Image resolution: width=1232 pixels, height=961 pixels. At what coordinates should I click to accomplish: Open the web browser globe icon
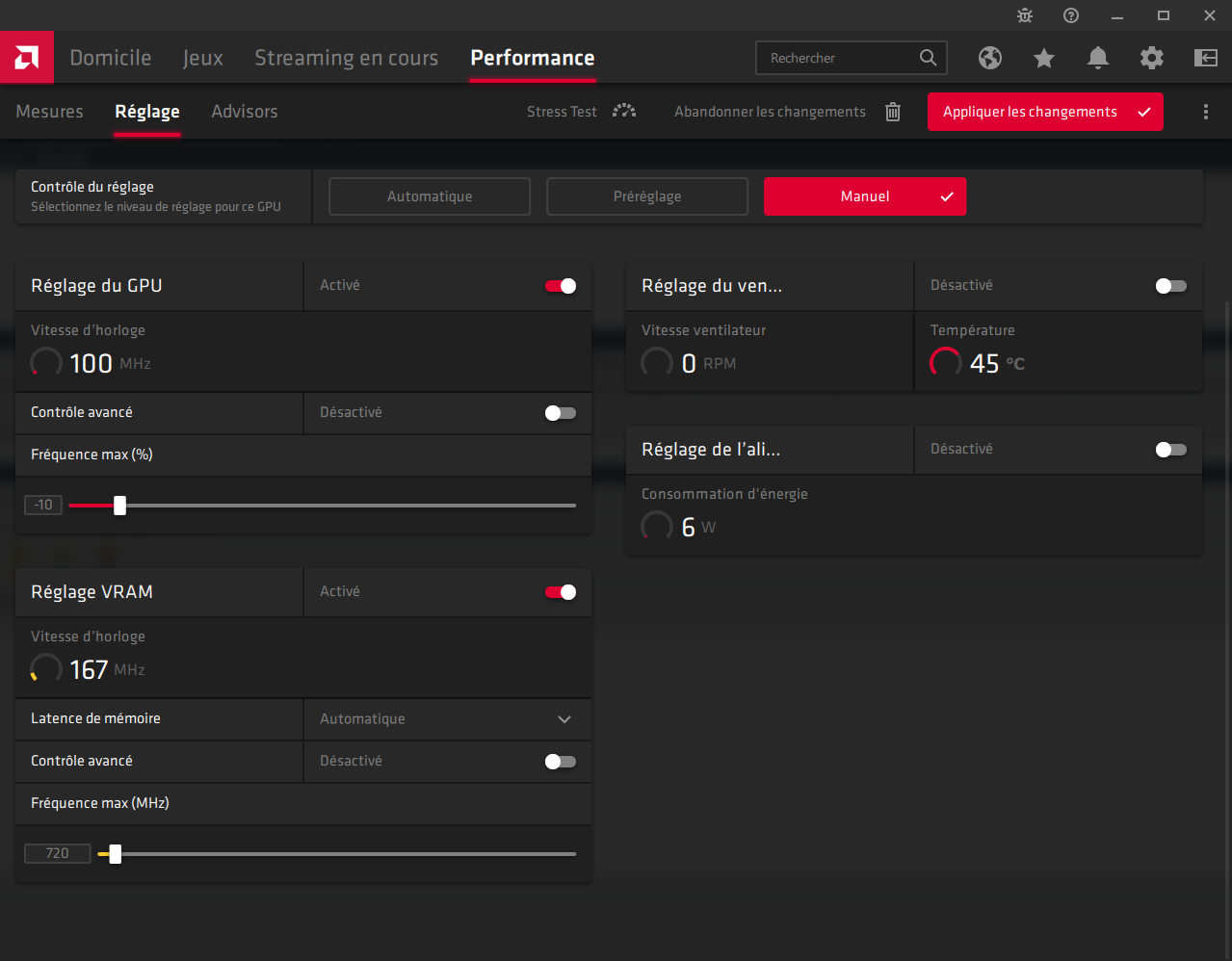click(x=989, y=58)
